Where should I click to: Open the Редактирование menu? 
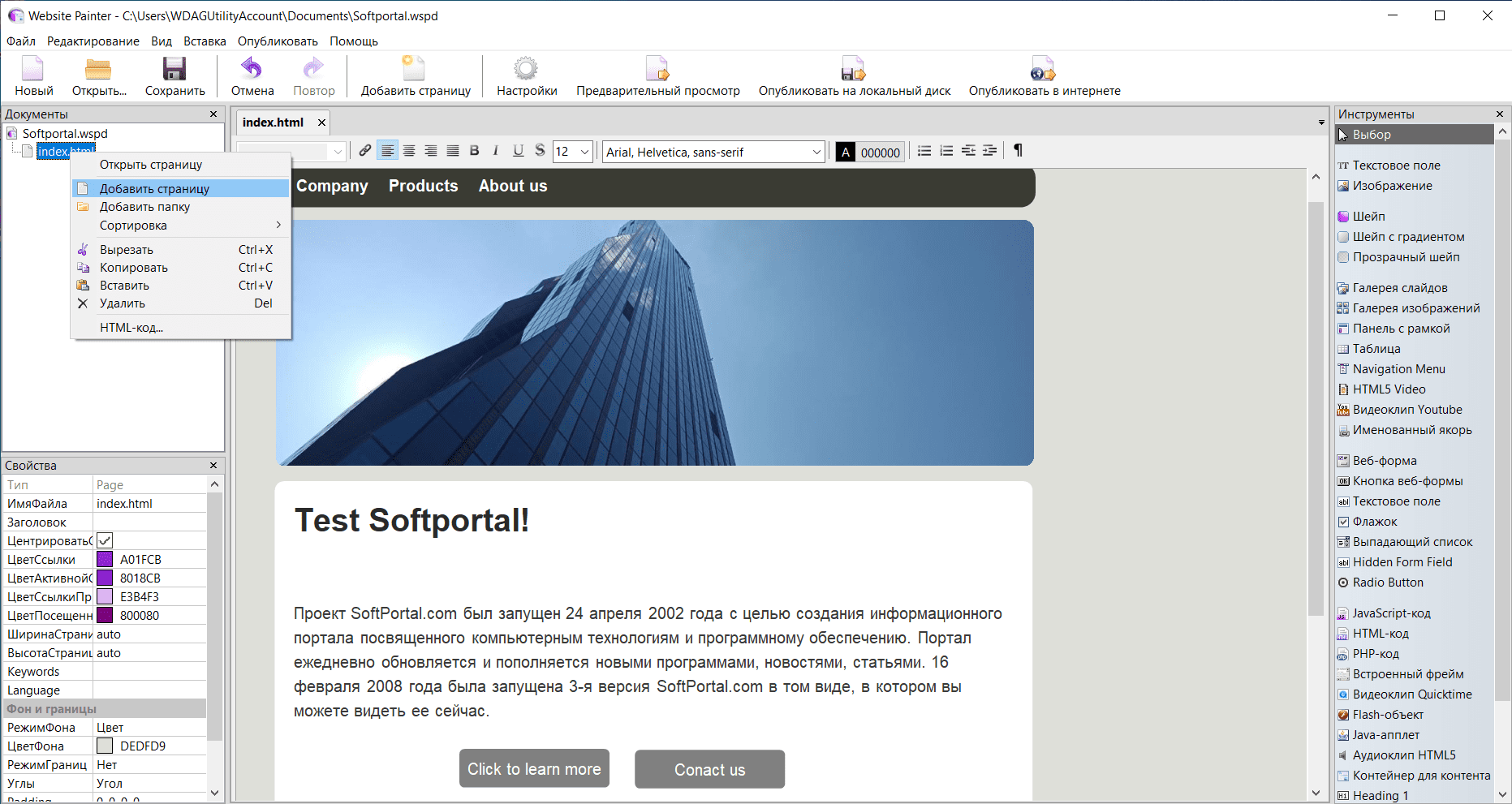click(93, 41)
